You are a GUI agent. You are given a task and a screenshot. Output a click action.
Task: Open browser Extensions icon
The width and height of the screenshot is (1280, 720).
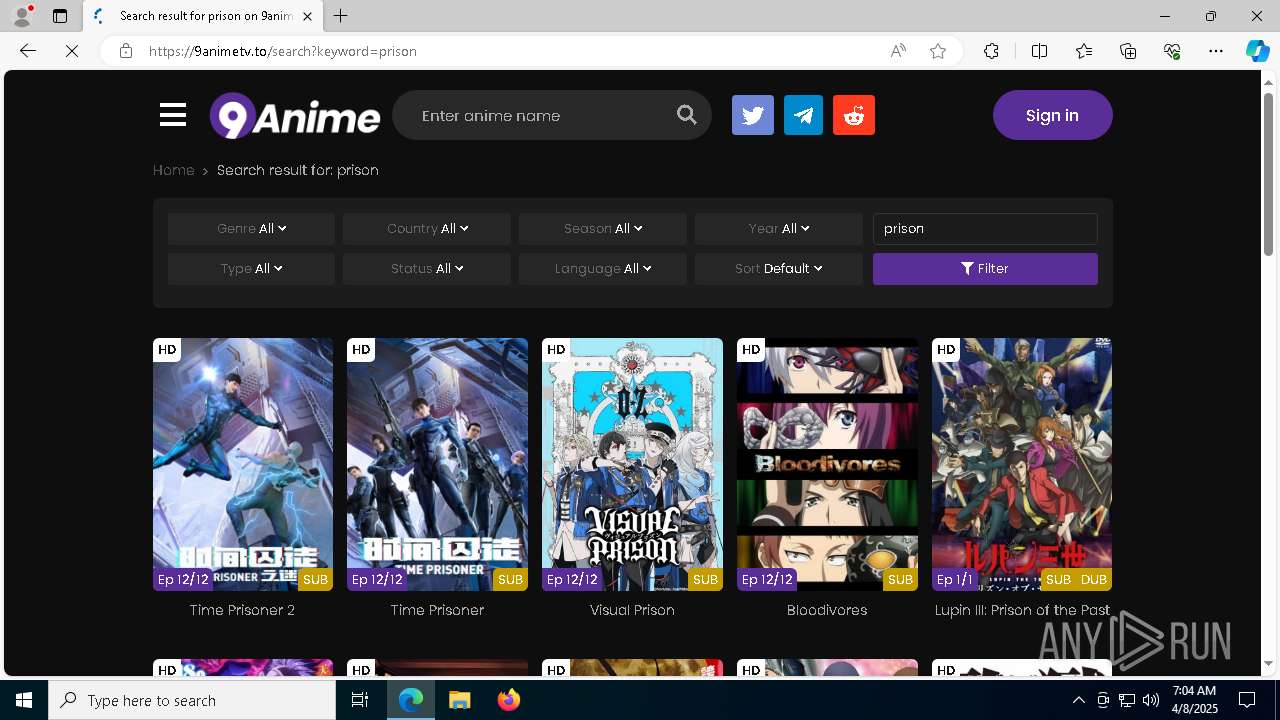(x=991, y=51)
